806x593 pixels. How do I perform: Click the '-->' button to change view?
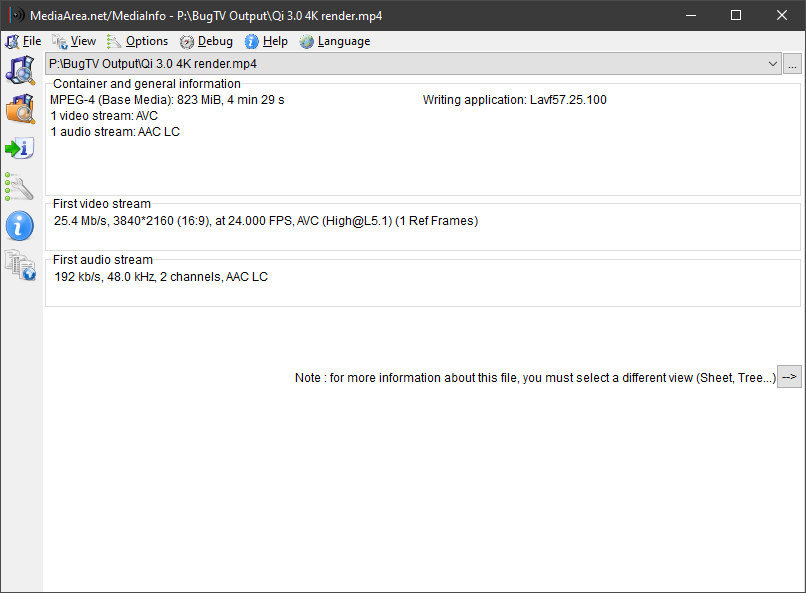pyautogui.click(x=789, y=377)
